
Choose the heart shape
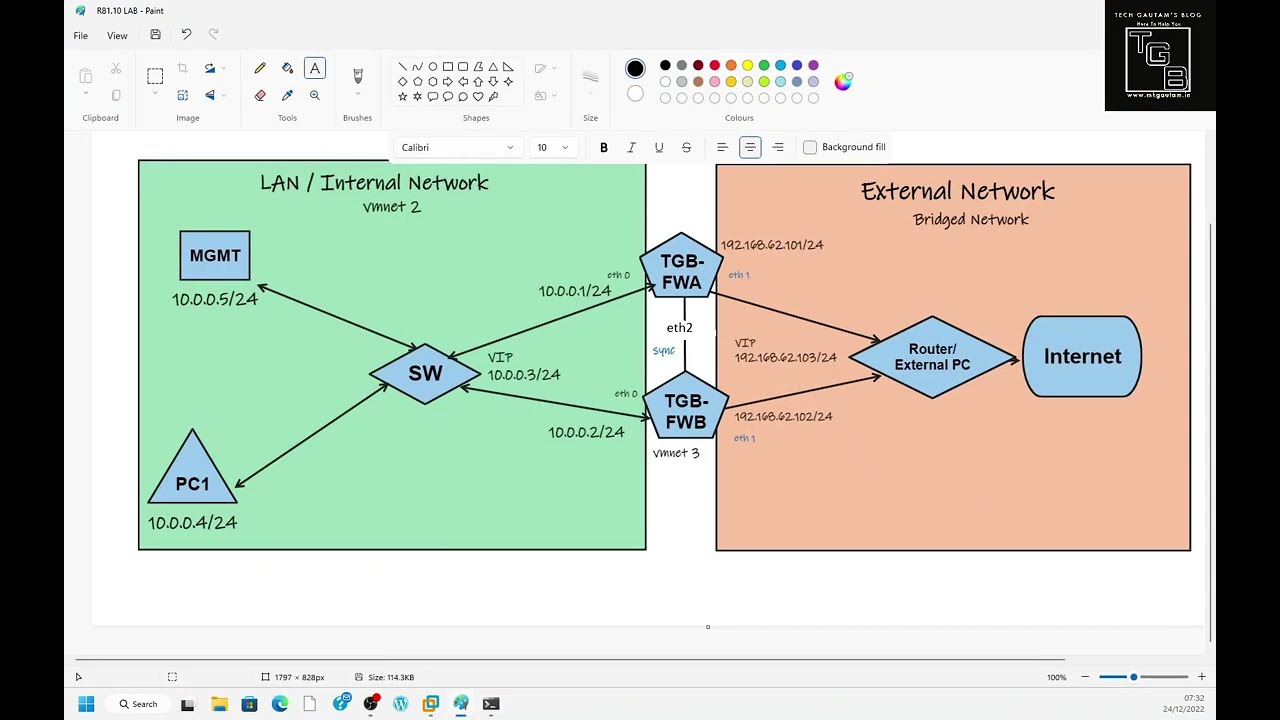[x=478, y=96]
